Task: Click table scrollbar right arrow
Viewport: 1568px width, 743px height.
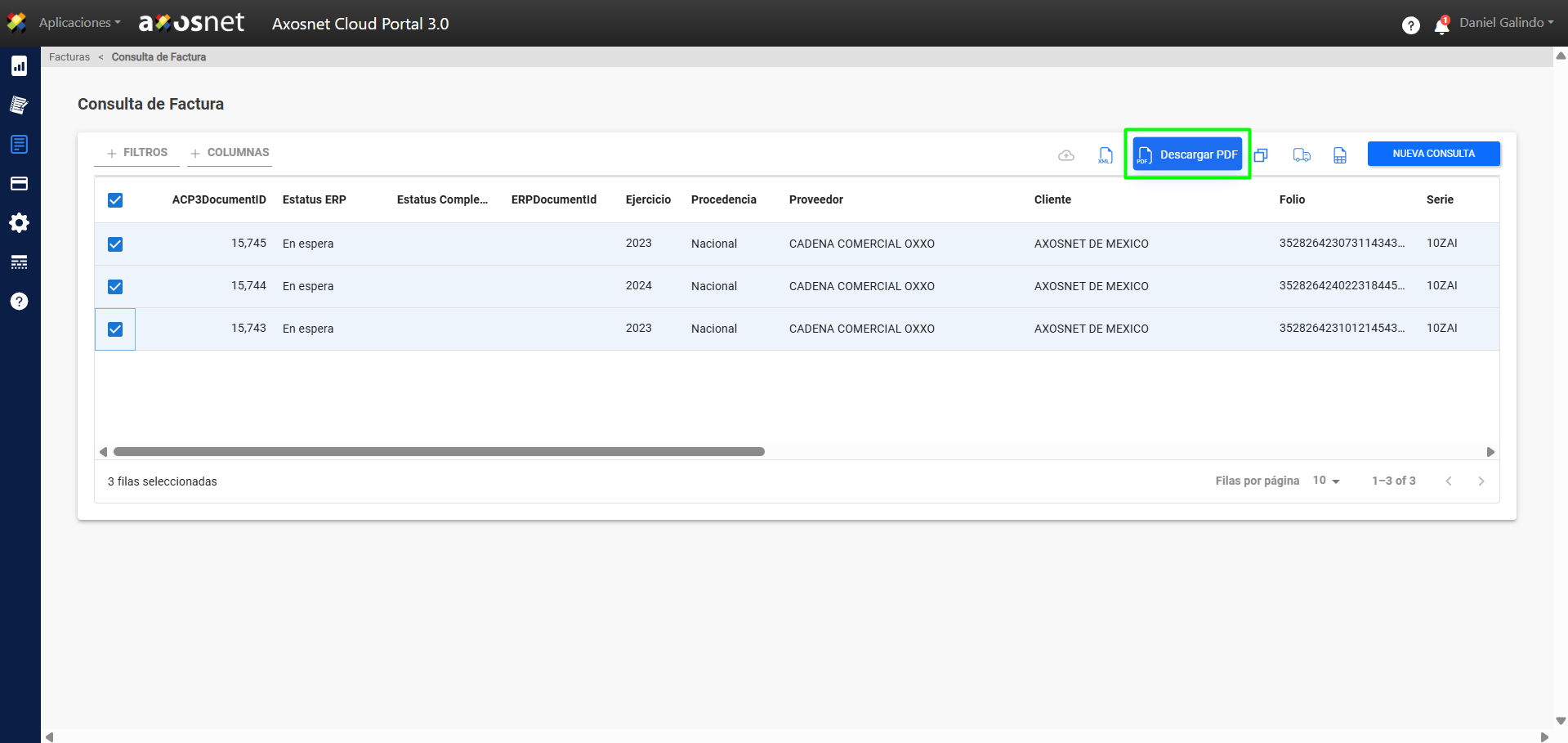Action: click(1490, 452)
